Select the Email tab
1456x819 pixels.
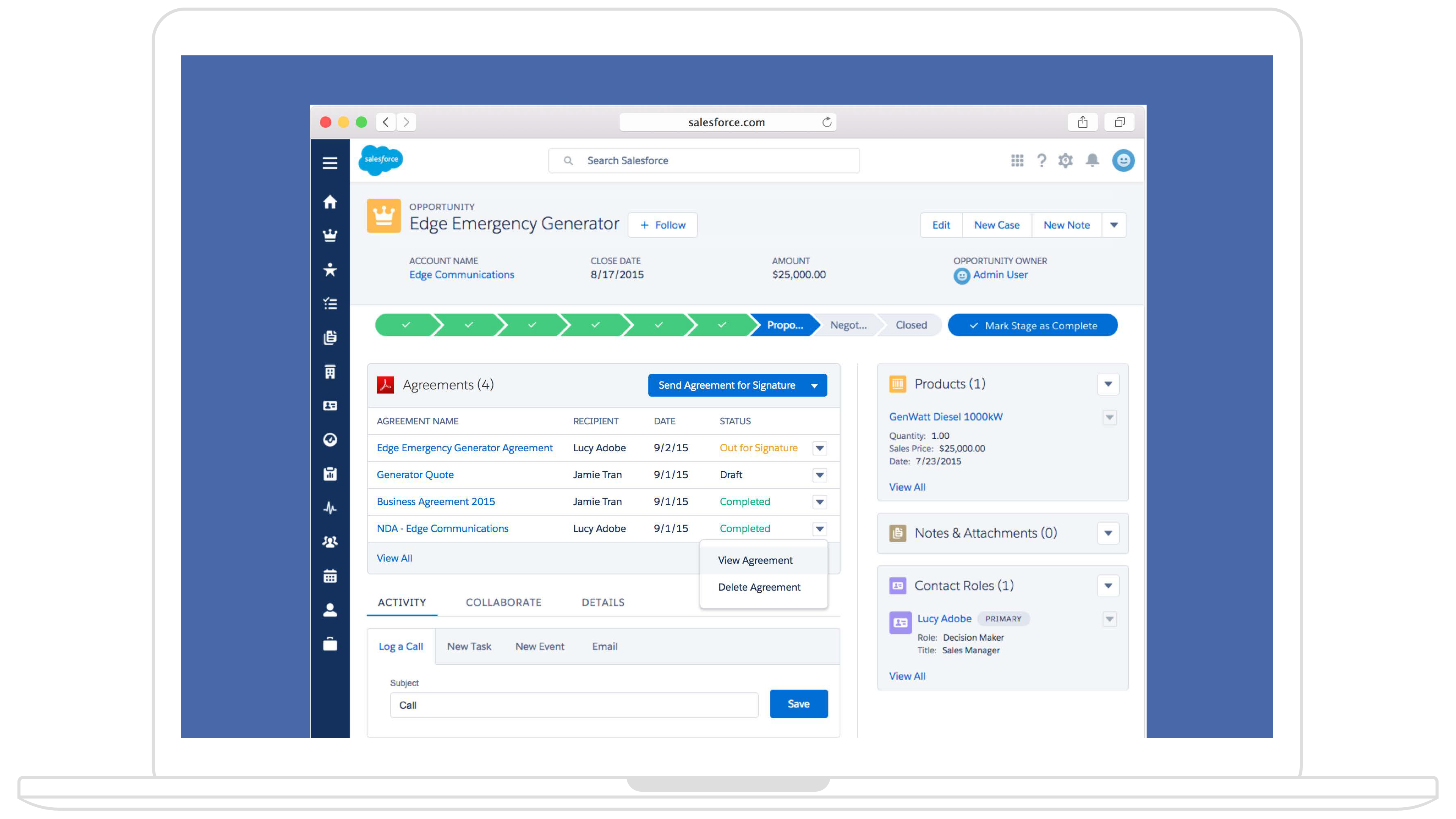pyautogui.click(x=604, y=646)
